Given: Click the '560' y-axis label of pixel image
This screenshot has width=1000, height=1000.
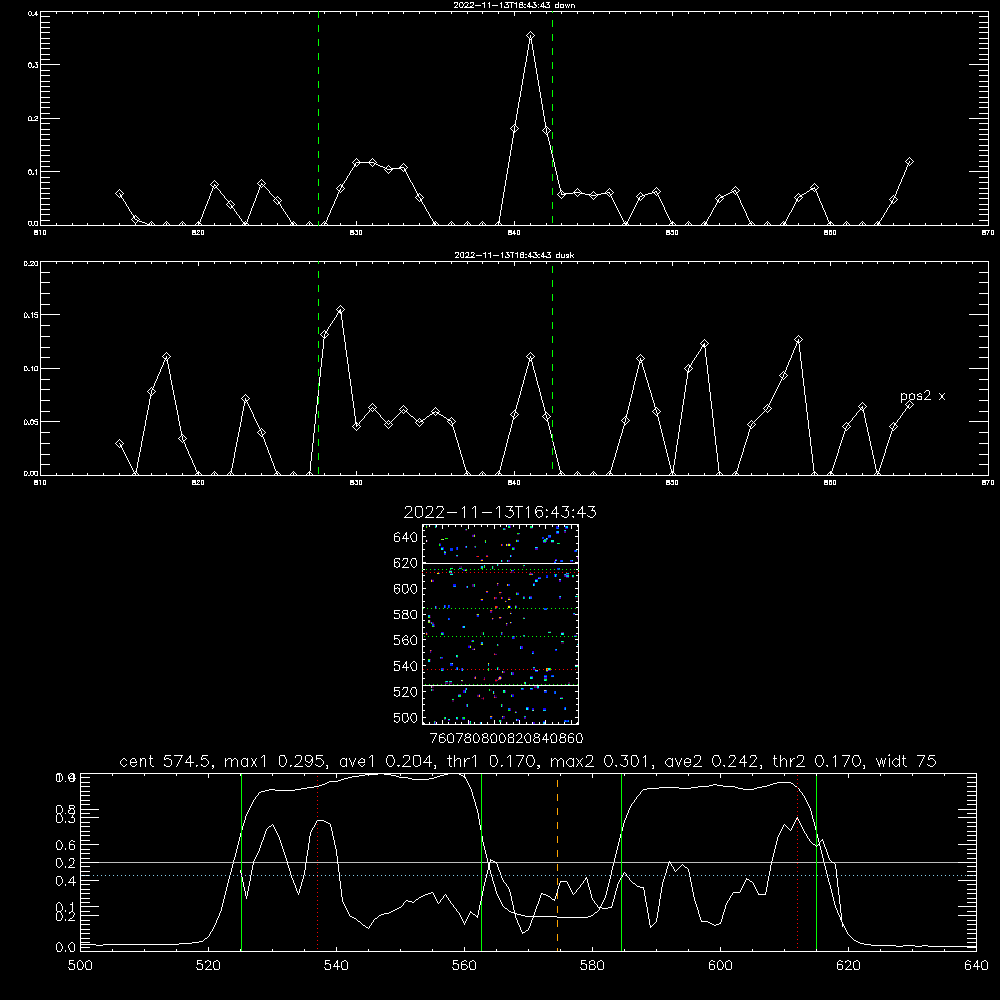Looking at the screenshot, I should pyautogui.click(x=406, y=640).
